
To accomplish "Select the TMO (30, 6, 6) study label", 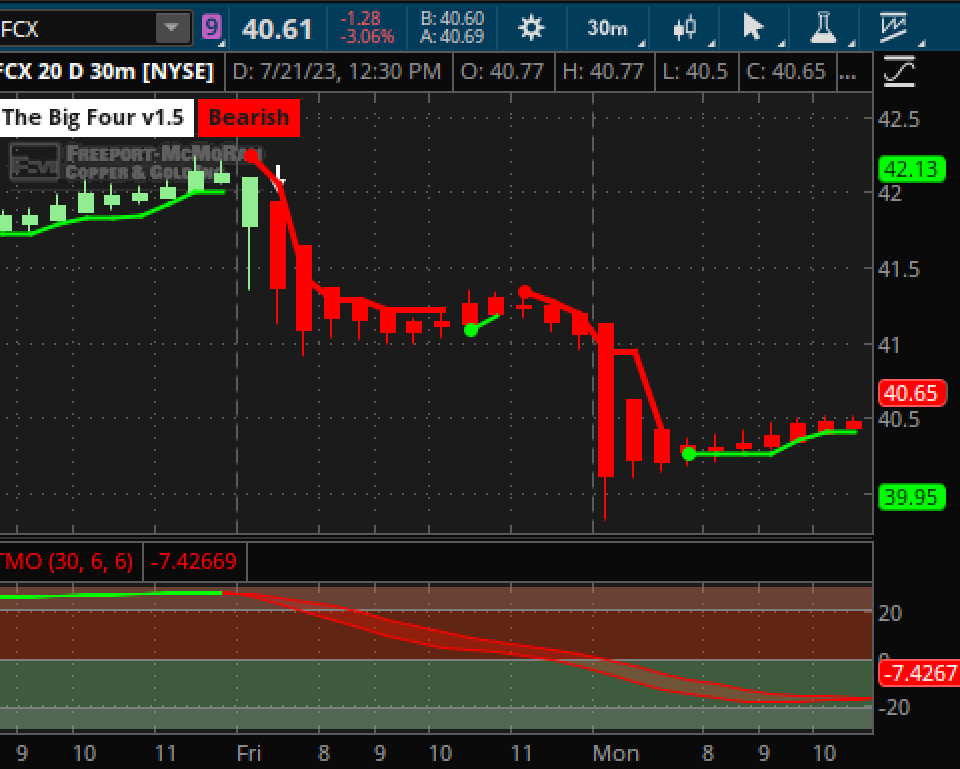I will pyautogui.click(x=68, y=561).
